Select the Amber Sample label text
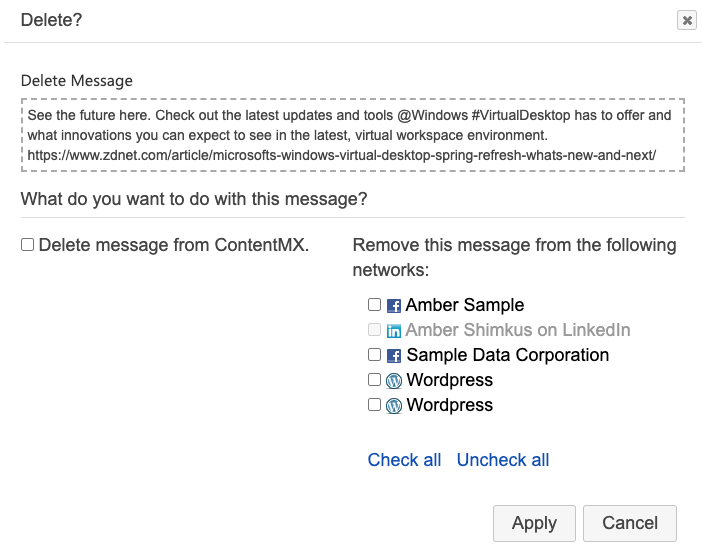Viewport: 702px width, 554px height. (465, 305)
